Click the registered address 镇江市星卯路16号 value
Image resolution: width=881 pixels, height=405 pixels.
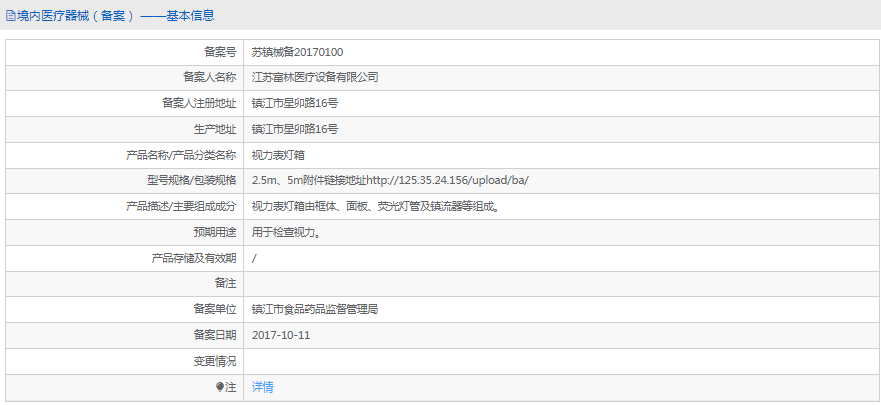point(295,103)
